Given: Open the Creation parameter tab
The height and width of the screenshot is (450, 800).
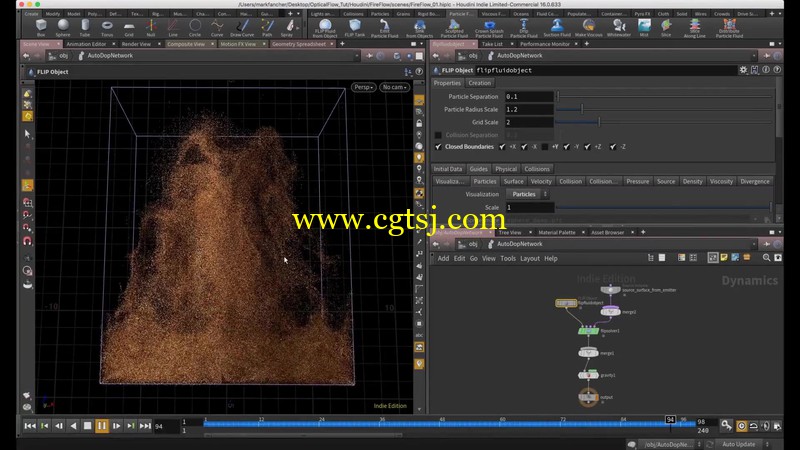Looking at the screenshot, I should click(480, 83).
